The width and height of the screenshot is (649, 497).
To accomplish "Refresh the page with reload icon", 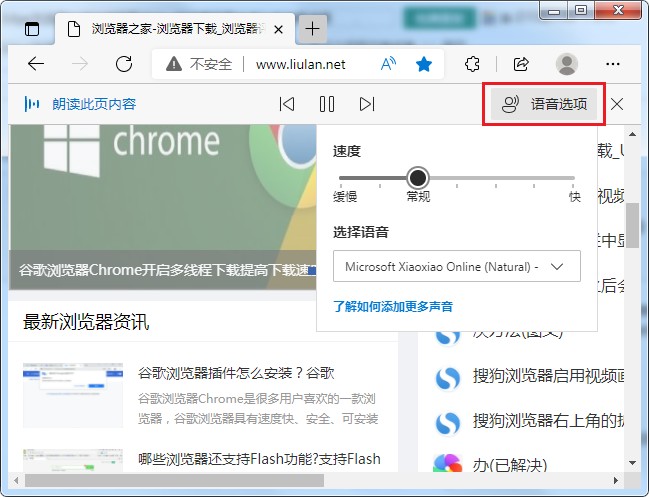I will tap(124, 64).
